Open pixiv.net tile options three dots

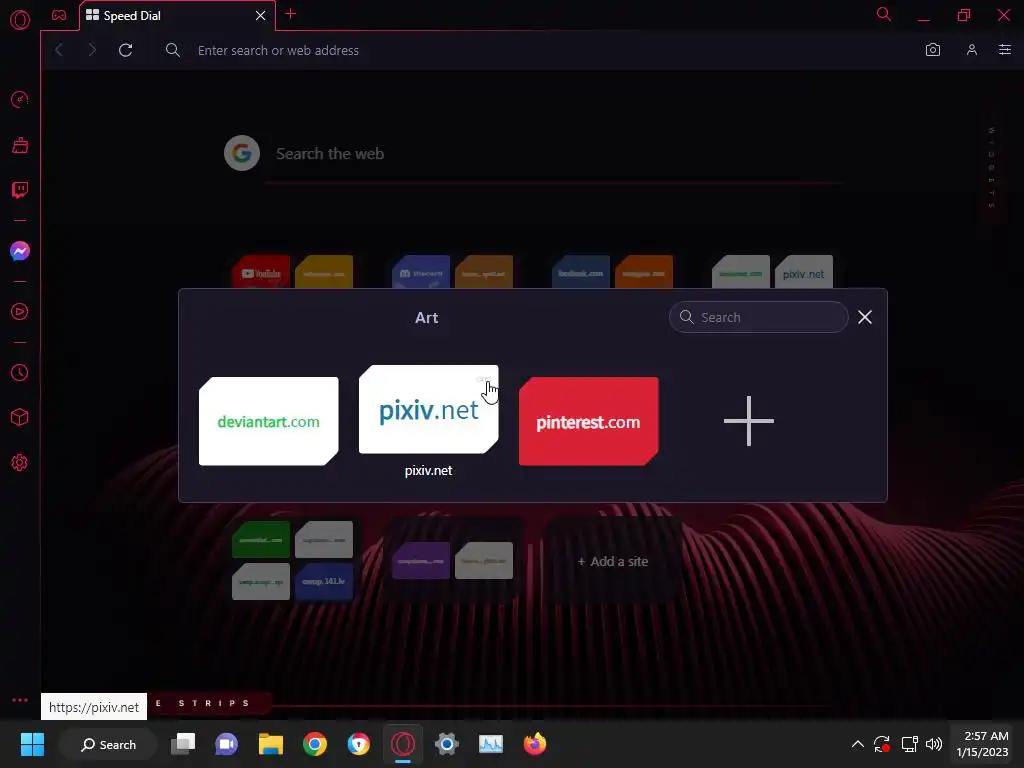(x=483, y=379)
